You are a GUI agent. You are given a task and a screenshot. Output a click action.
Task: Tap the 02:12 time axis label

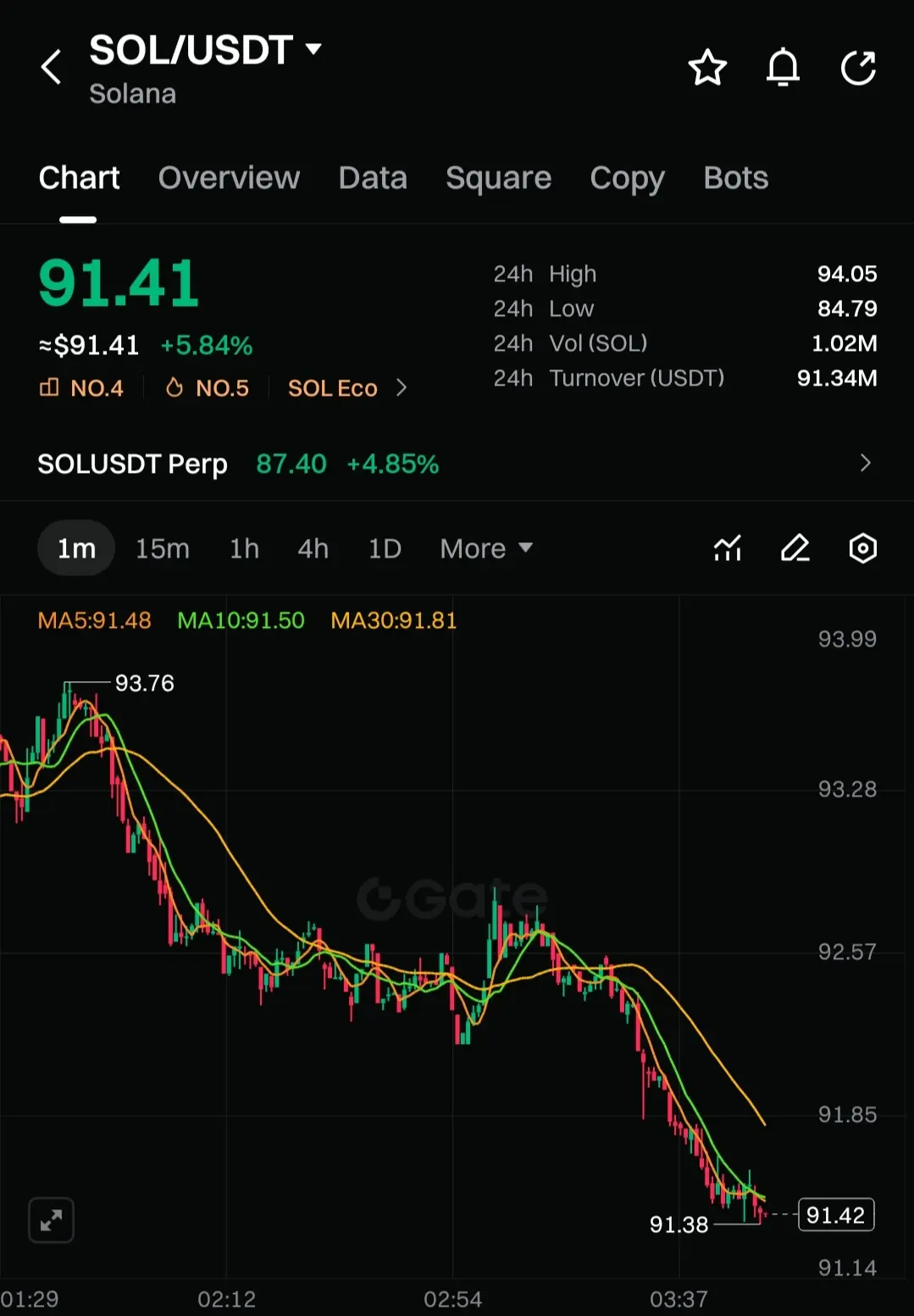[226, 1299]
